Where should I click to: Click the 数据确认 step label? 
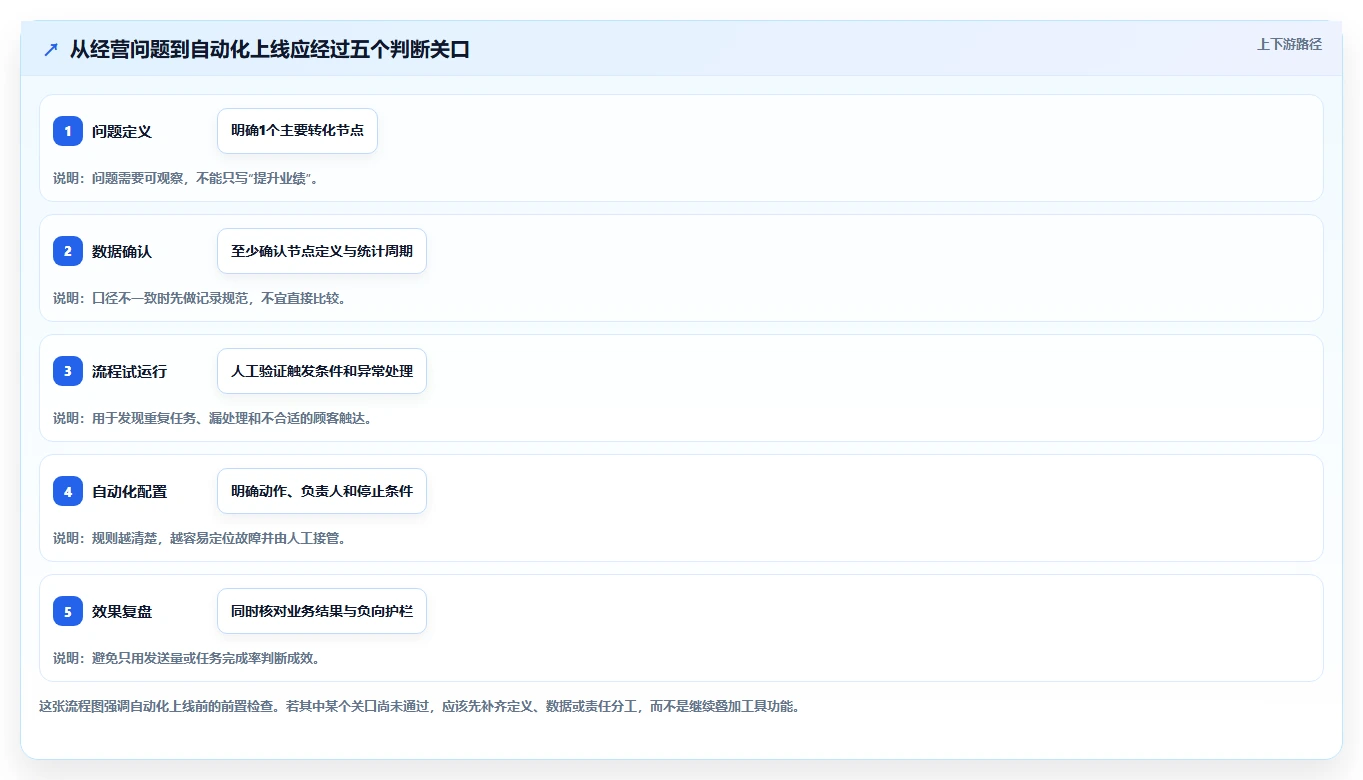pyautogui.click(x=122, y=251)
